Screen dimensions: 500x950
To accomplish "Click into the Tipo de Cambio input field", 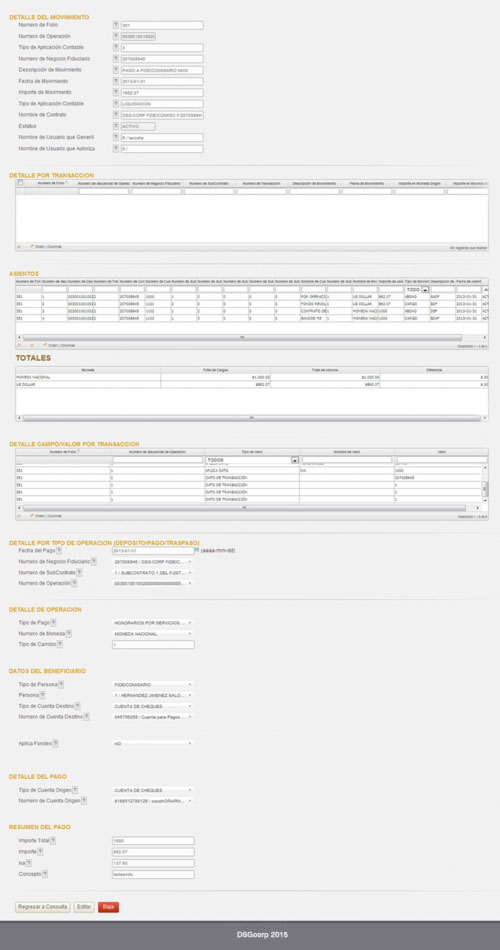I will tap(153, 645).
